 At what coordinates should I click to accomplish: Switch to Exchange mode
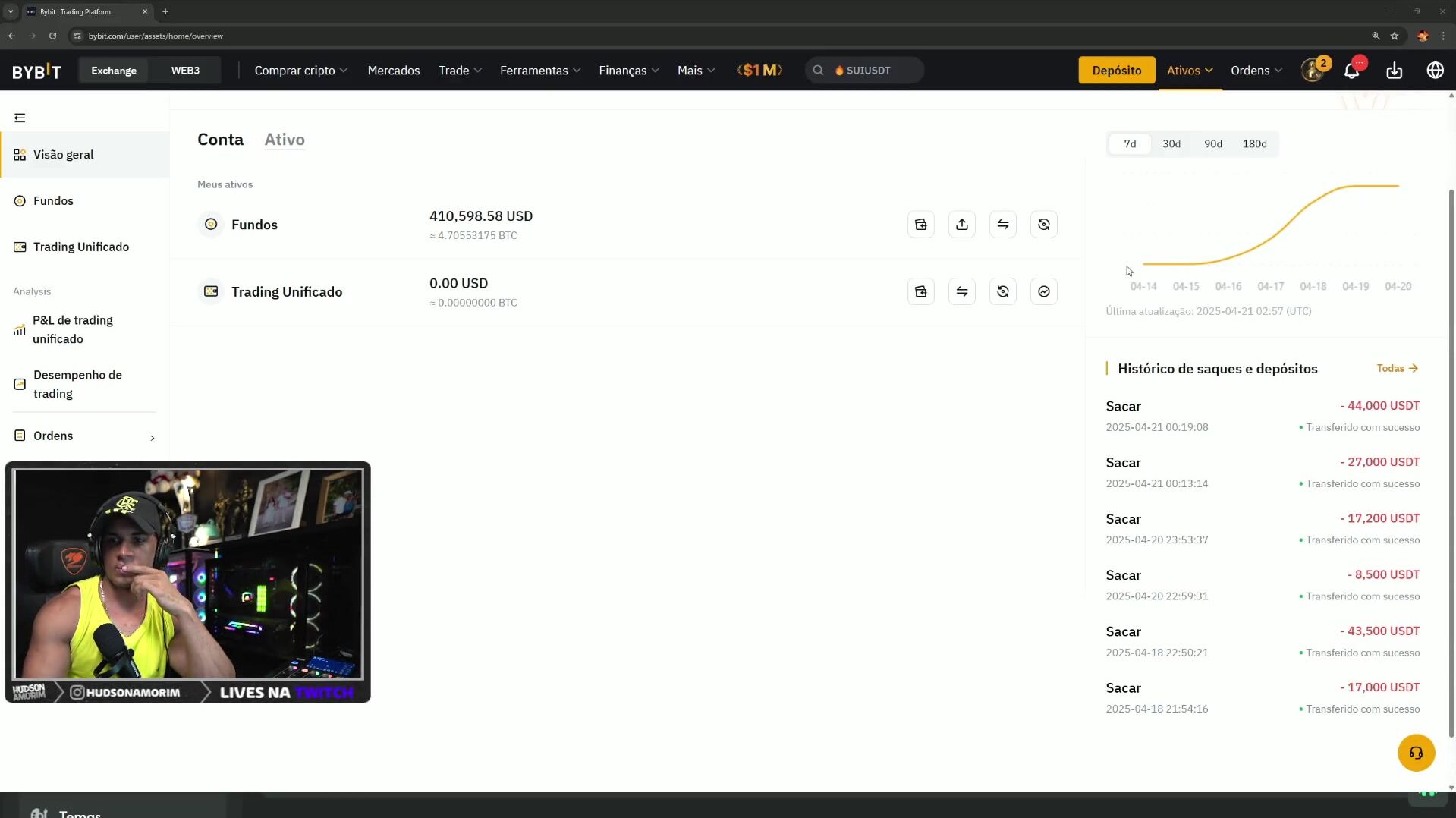(x=114, y=71)
